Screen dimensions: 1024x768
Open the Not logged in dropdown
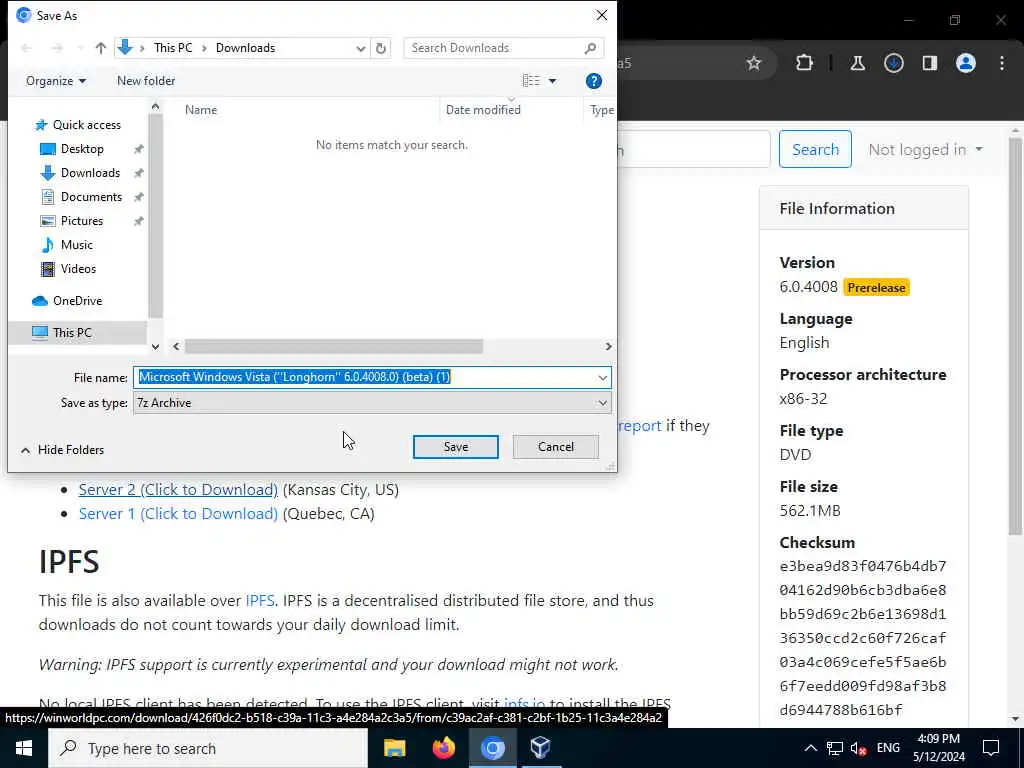925,150
